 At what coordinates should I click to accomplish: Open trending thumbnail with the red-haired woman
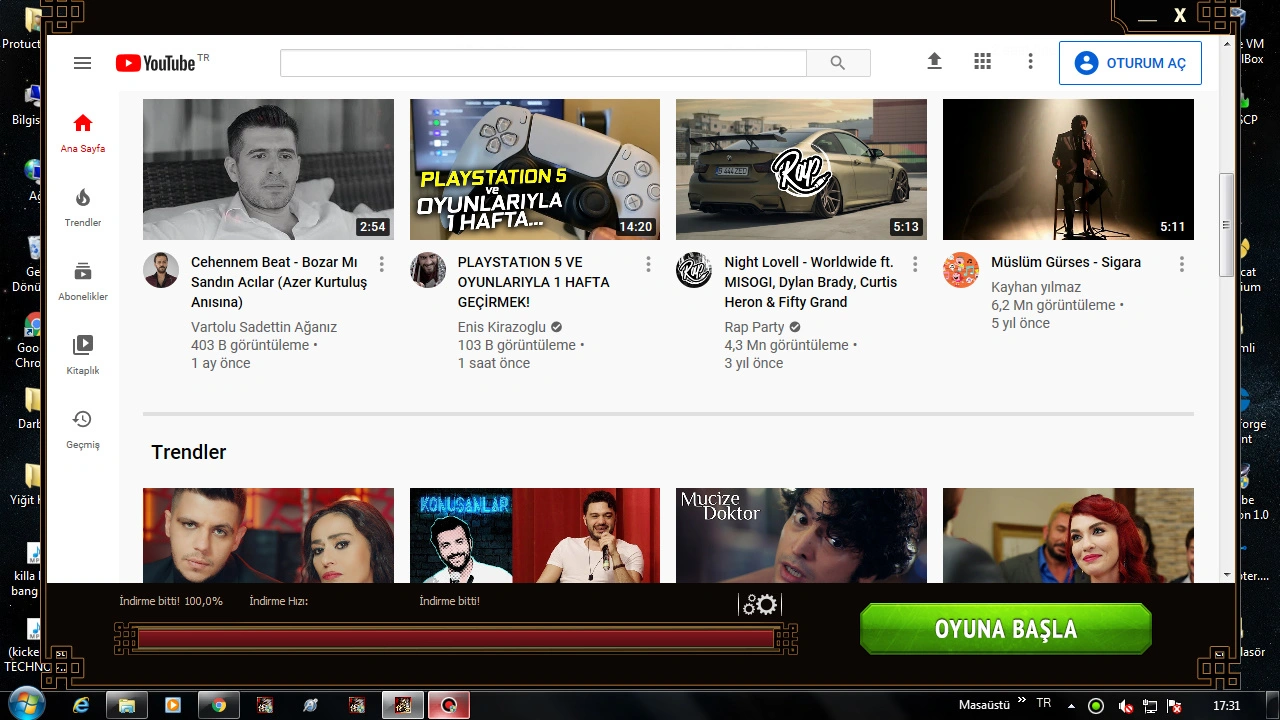pyautogui.click(x=1068, y=535)
